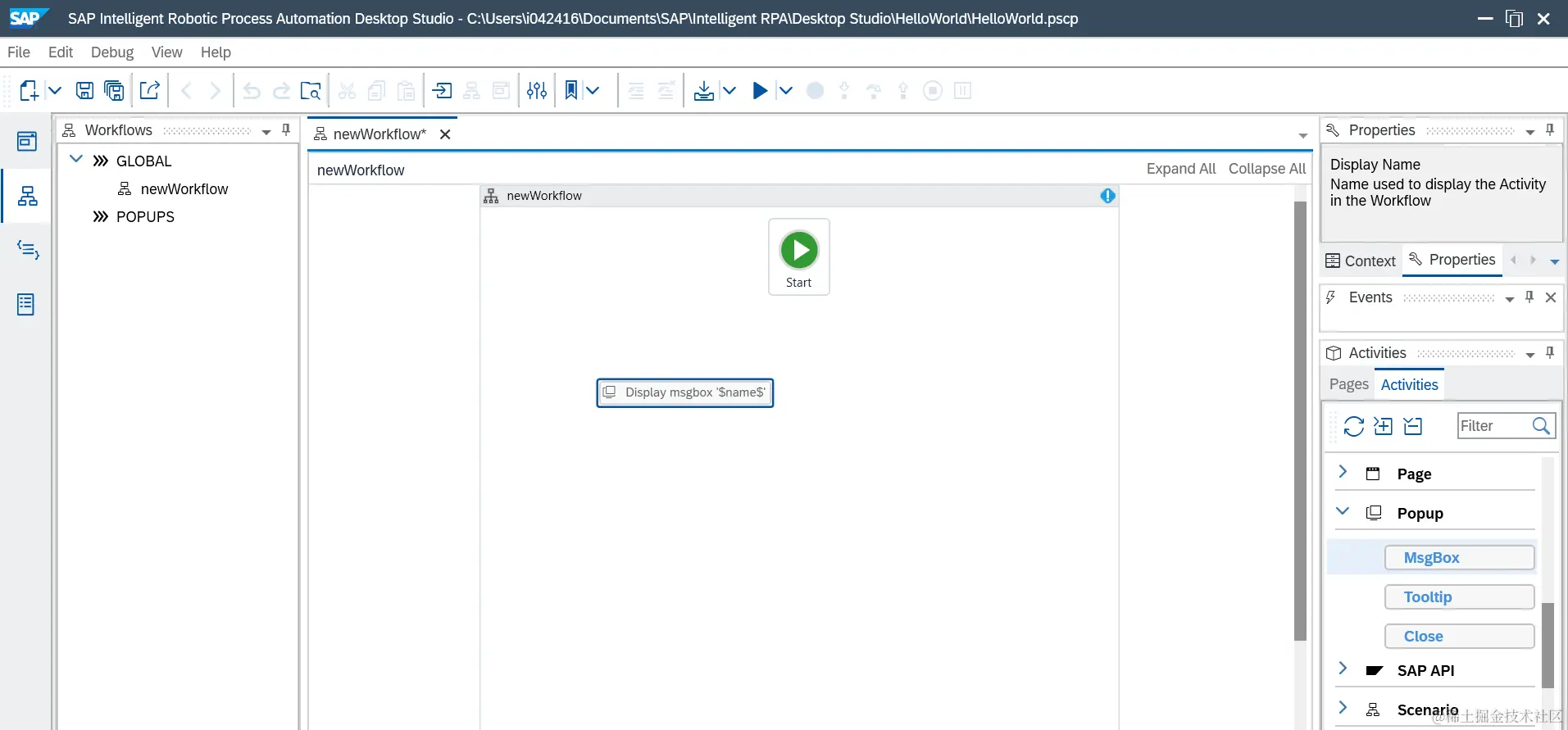Click the Redo arrow icon

(x=281, y=91)
